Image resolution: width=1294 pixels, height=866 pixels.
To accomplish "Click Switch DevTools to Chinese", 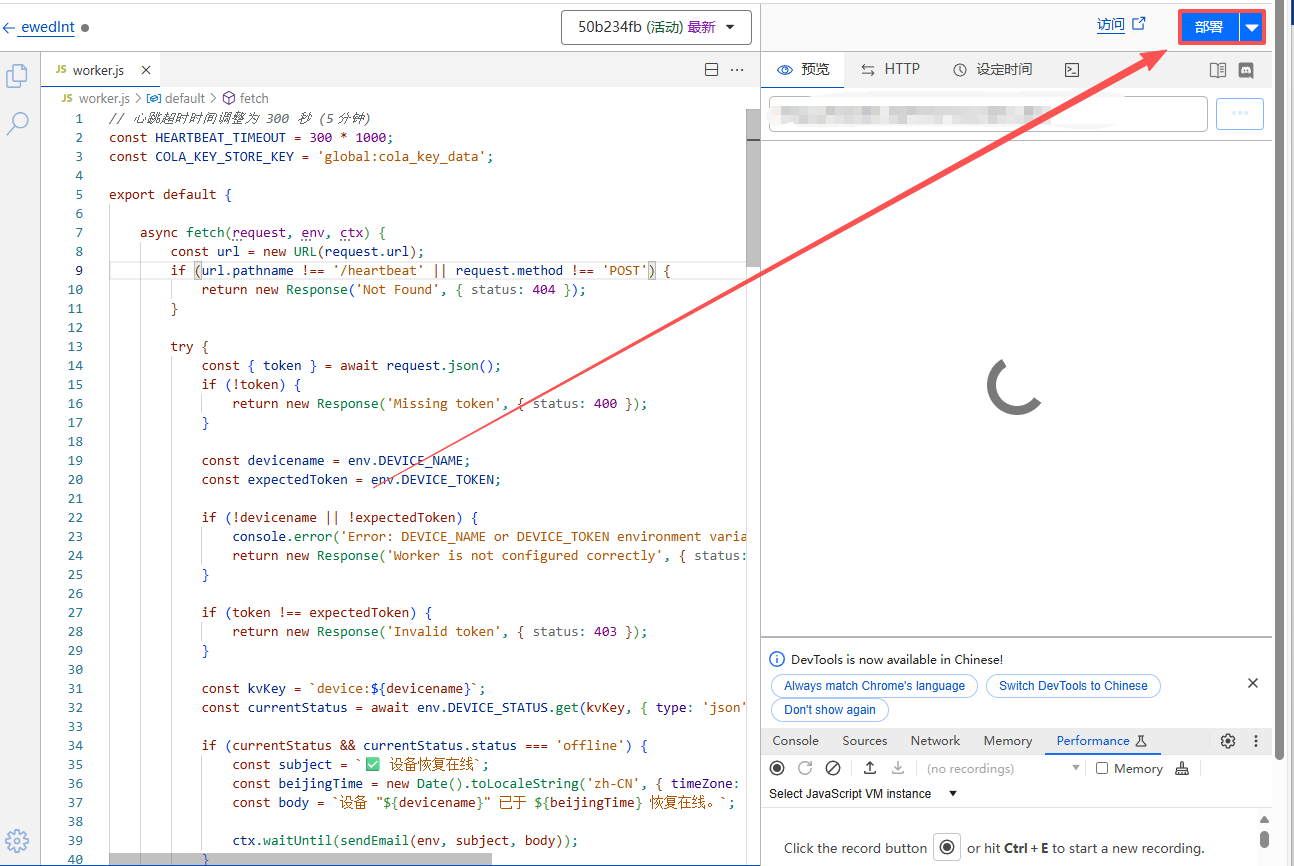I will coord(1073,686).
